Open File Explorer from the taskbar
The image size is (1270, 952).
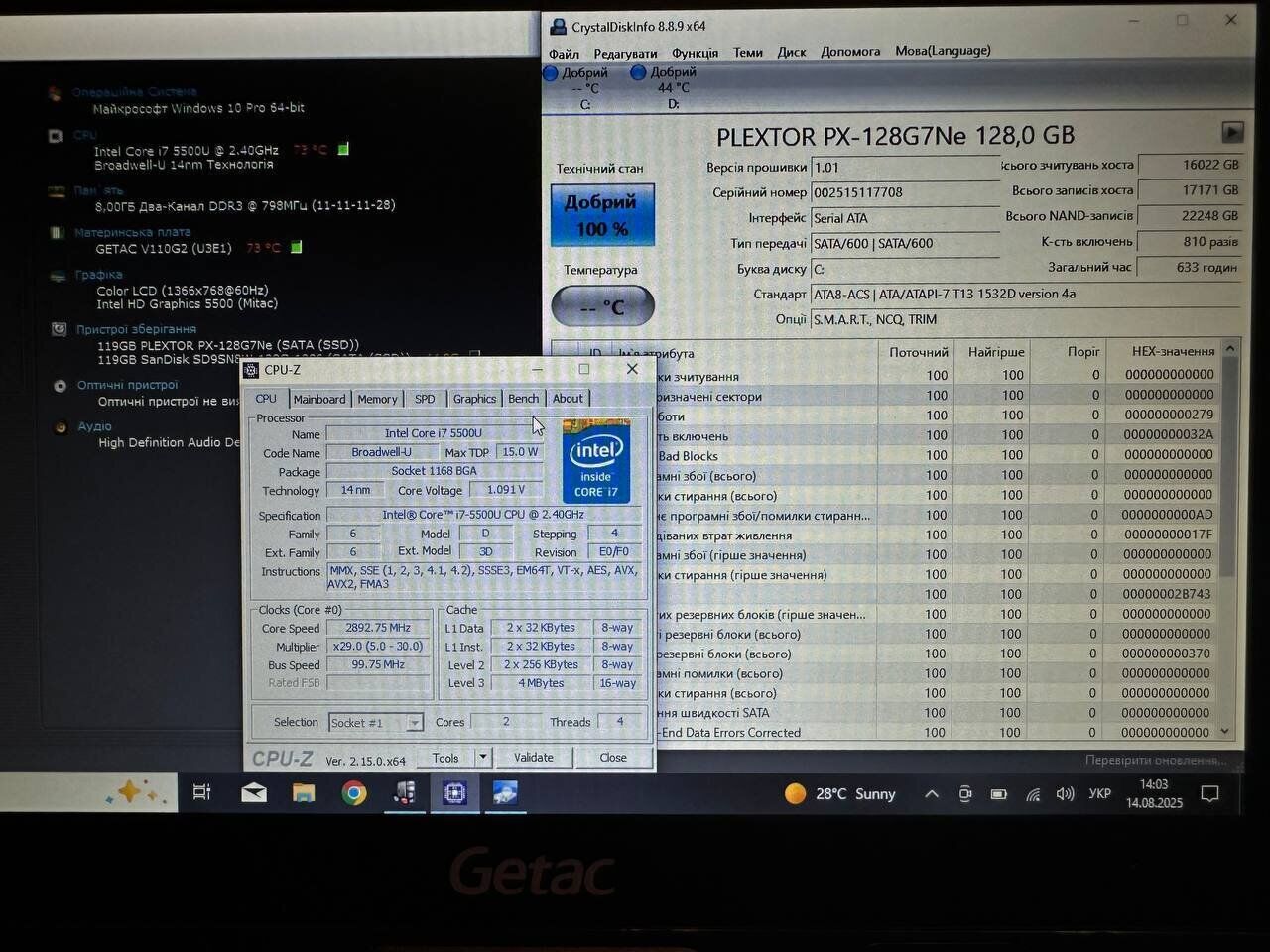coord(304,792)
